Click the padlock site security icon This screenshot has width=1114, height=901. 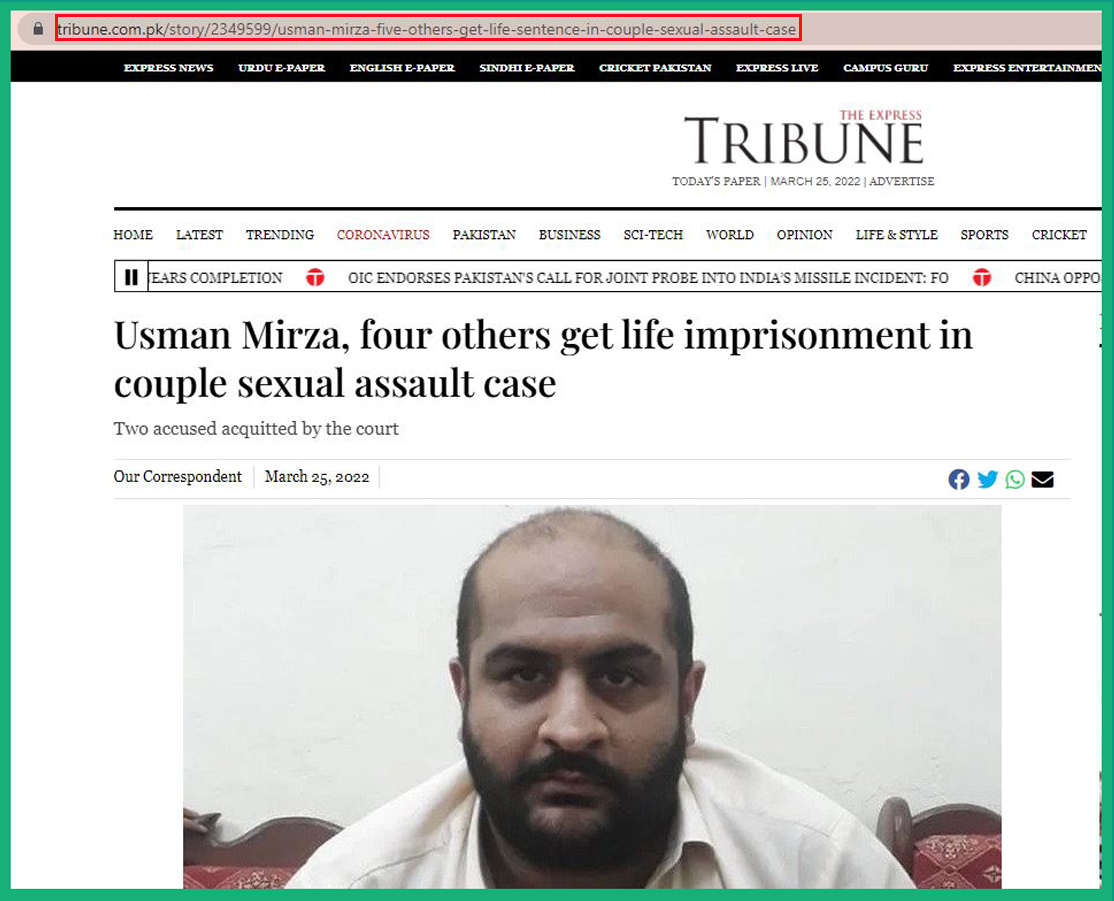pos(38,29)
